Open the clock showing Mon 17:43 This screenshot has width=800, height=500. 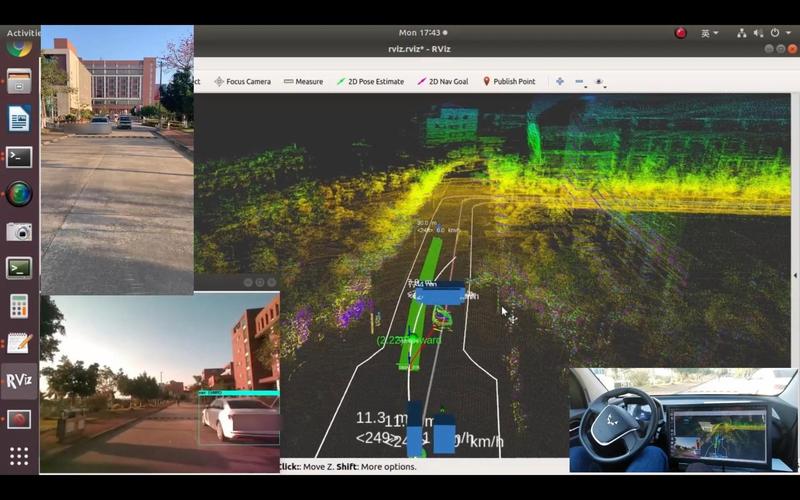pyautogui.click(x=422, y=32)
